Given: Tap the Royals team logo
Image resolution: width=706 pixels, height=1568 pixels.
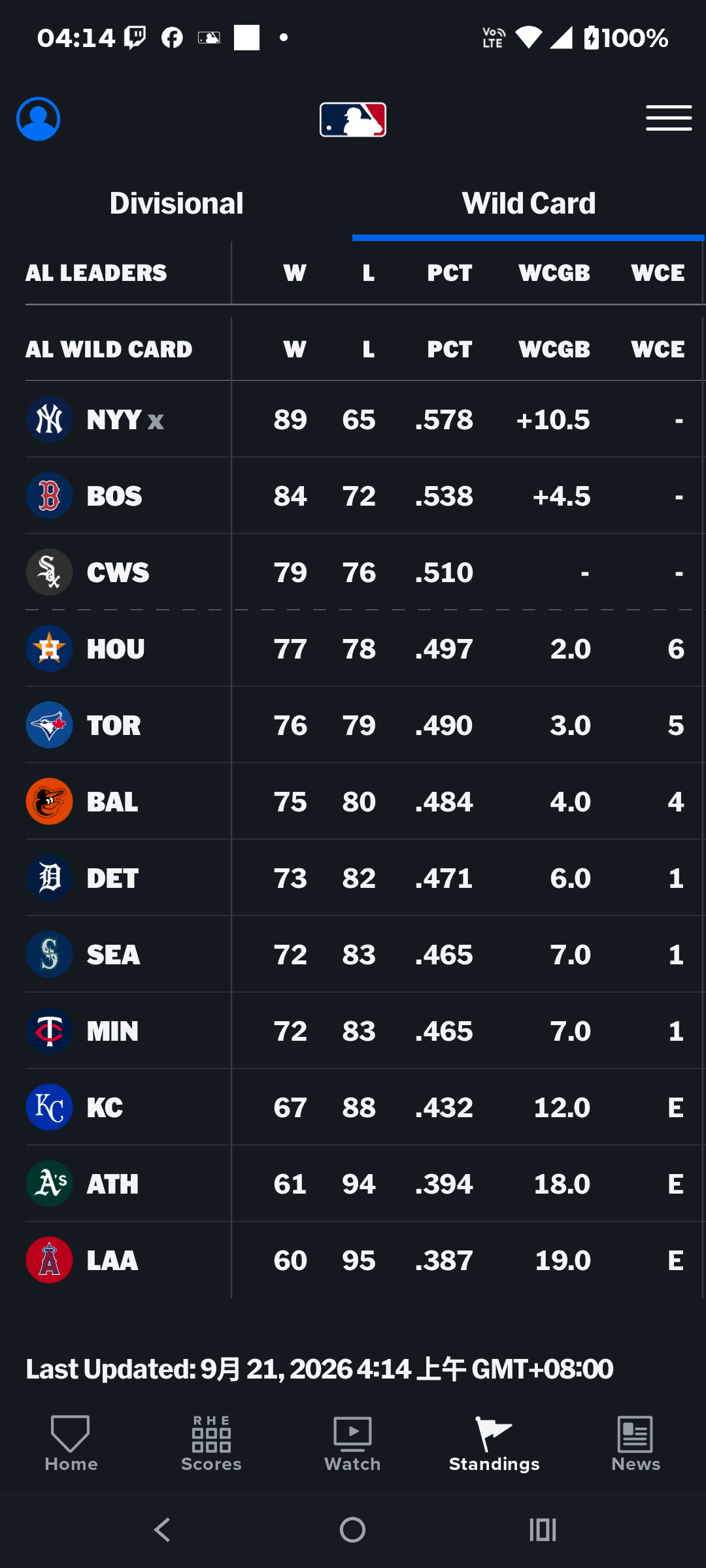Looking at the screenshot, I should [x=49, y=1107].
